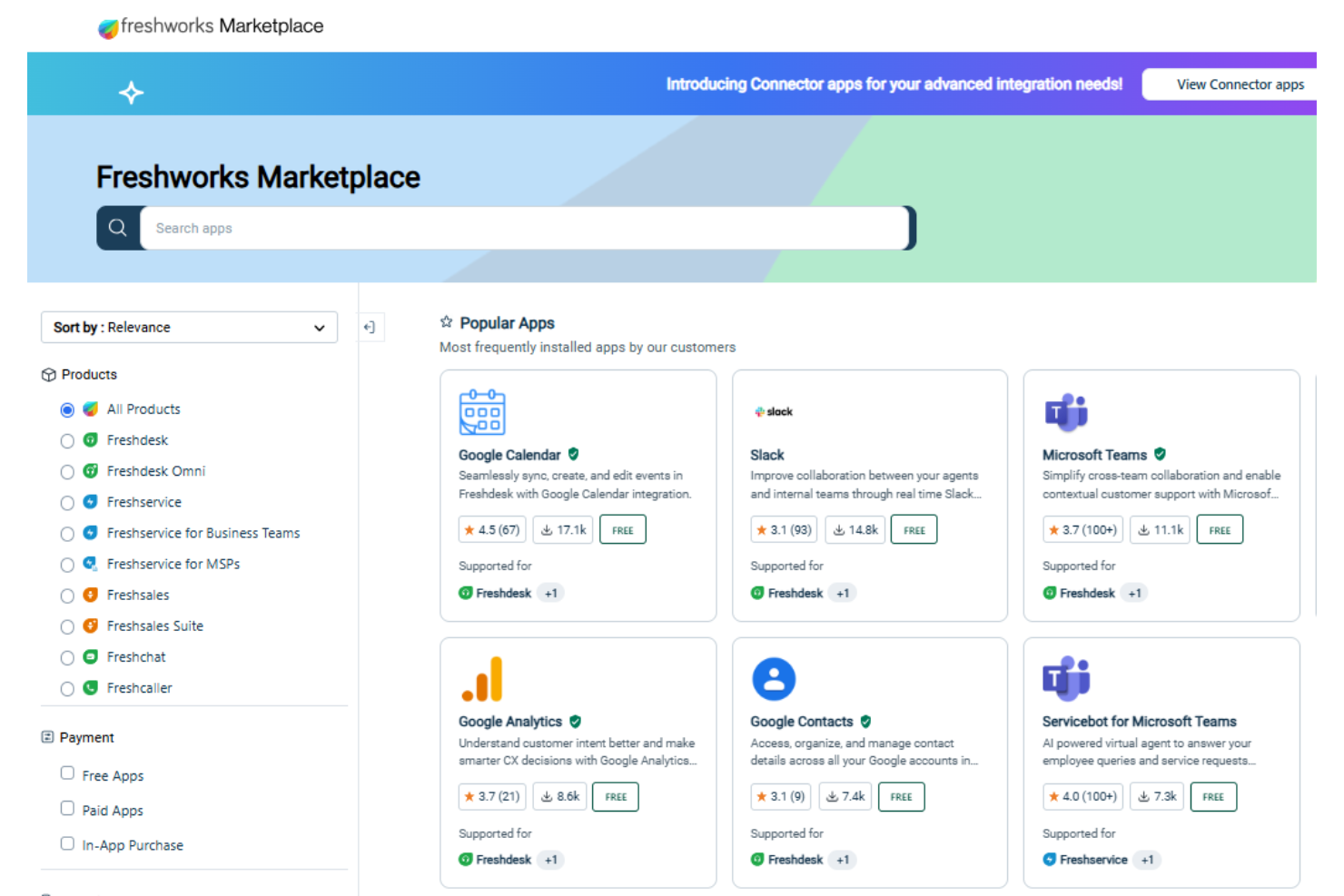Expand the +1 chip under Google Calendar
The width and height of the screenshot is (1344, 896).
coord(550,593)
